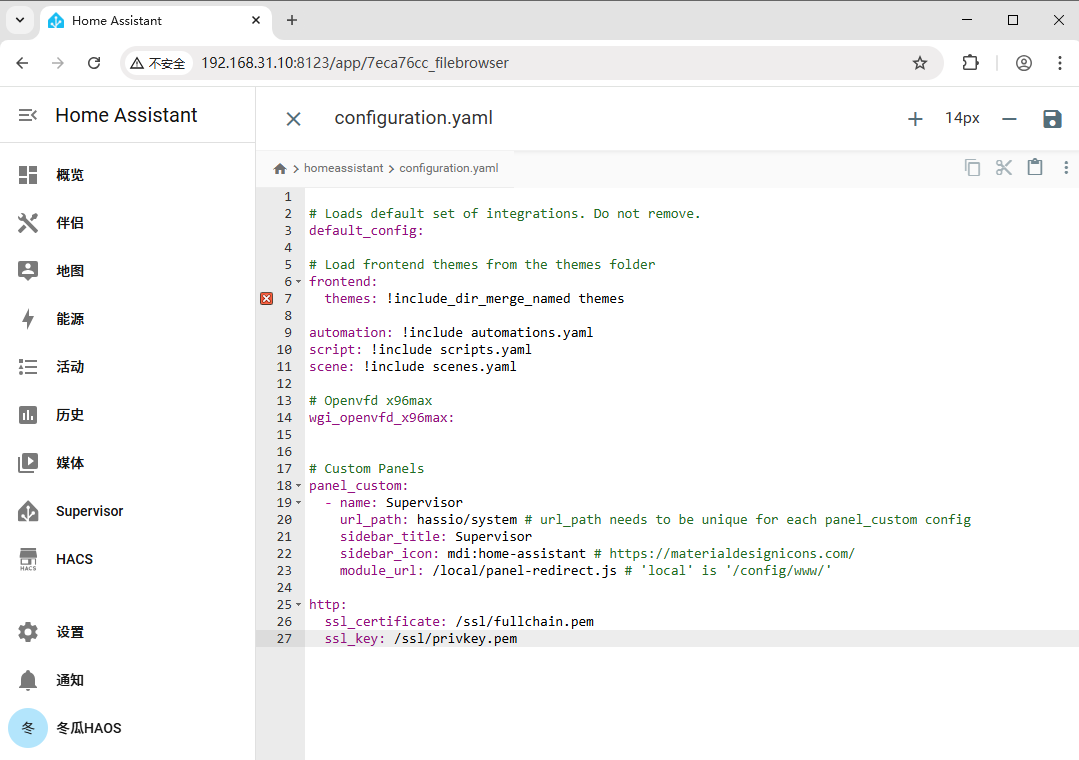Image resolution: width=1079 pixels, height=760 pixels.
Task: Open the browser extensions puzzle icon
Action: (x=970, y=63)
